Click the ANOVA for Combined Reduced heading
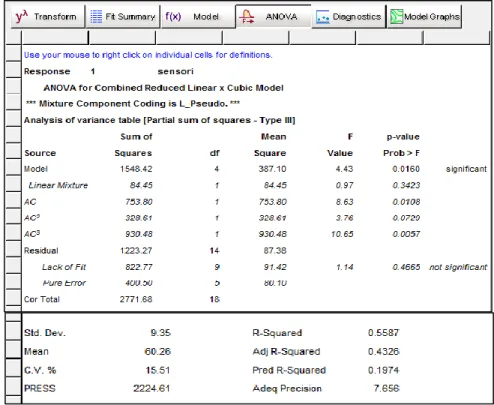Screen dimensions: 494x405 [x=163, y=88]
